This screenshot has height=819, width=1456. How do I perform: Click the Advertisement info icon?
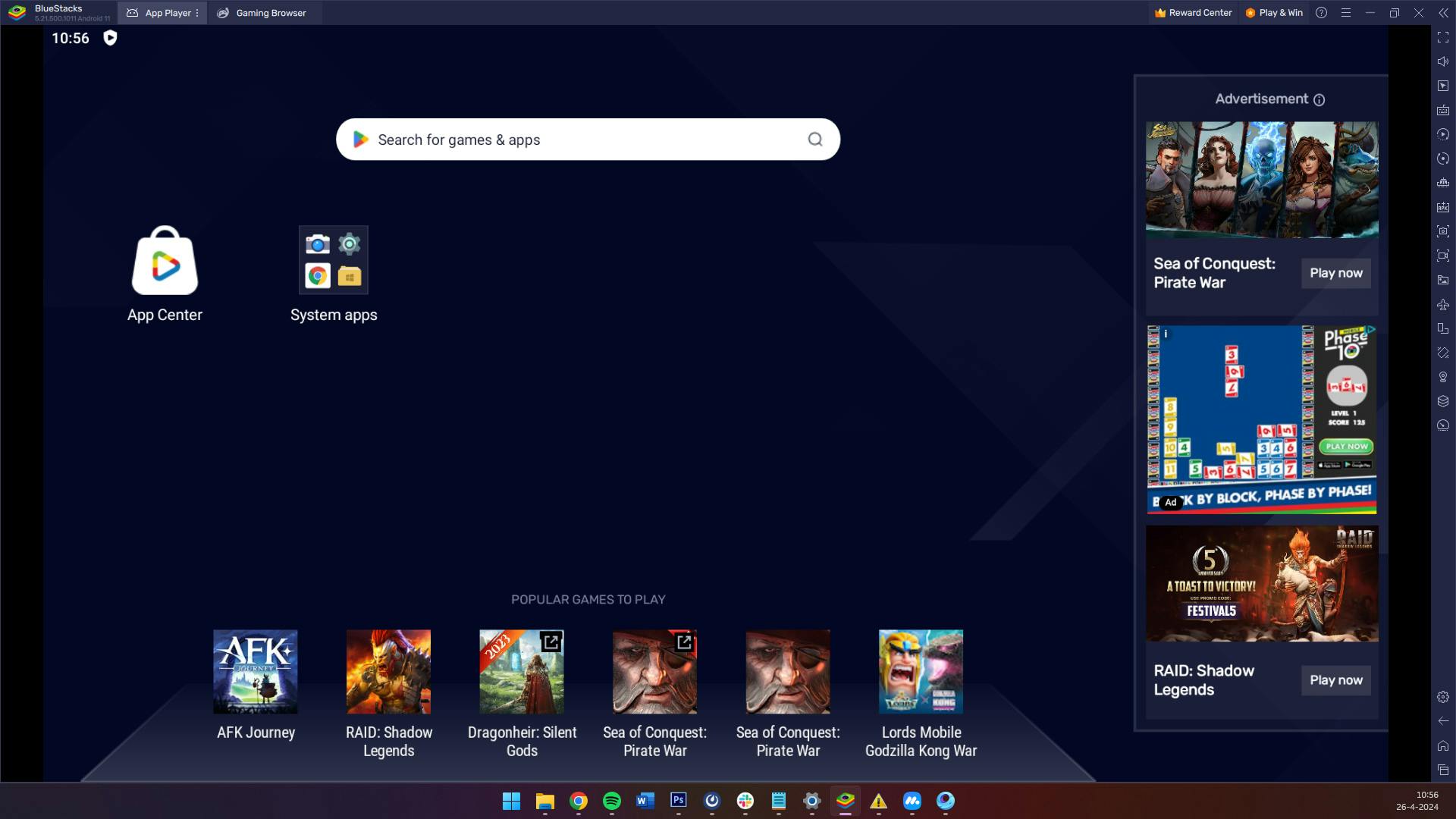pos(1319,100)
